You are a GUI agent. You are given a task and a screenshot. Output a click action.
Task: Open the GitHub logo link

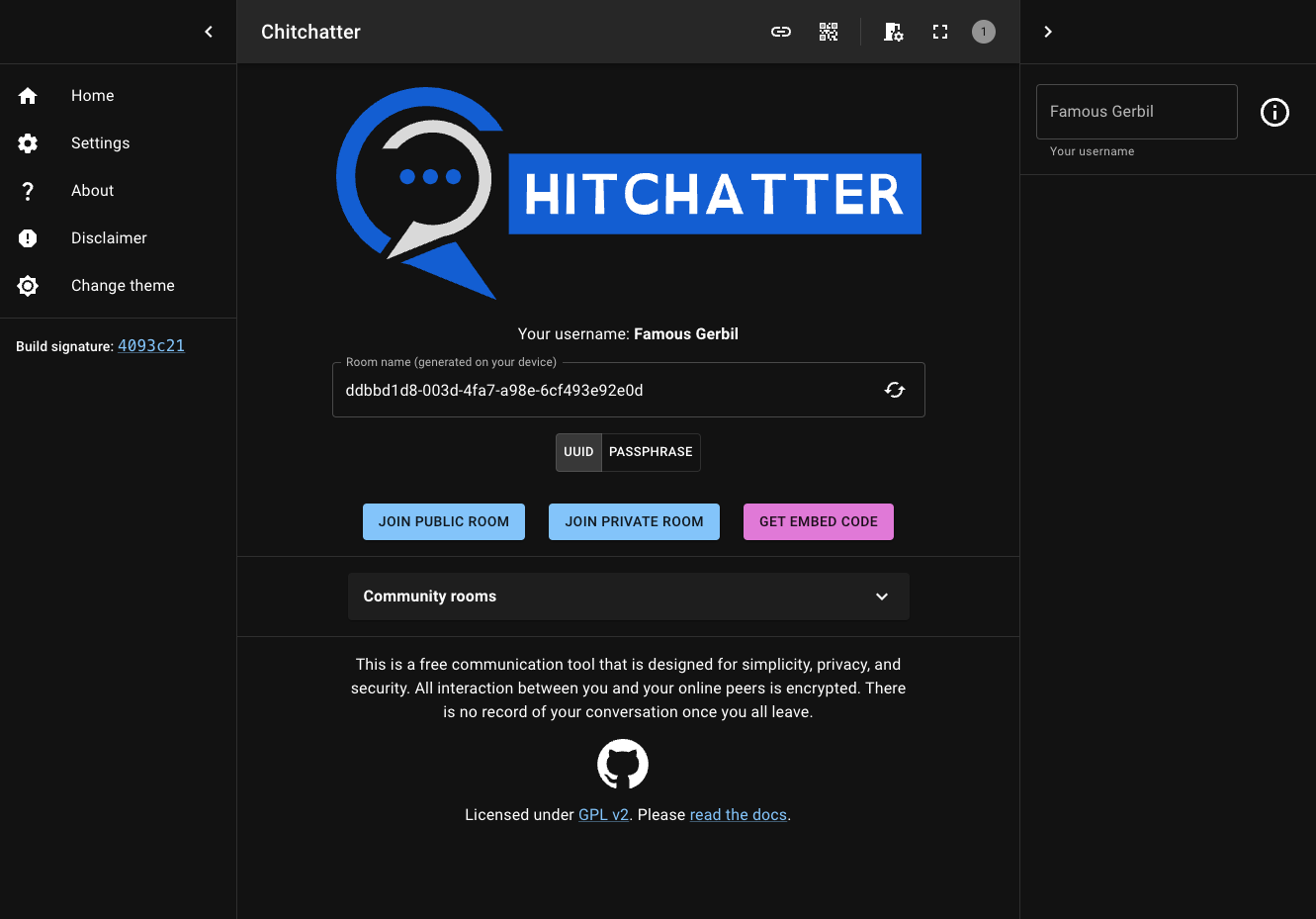[x=623, y=764]
